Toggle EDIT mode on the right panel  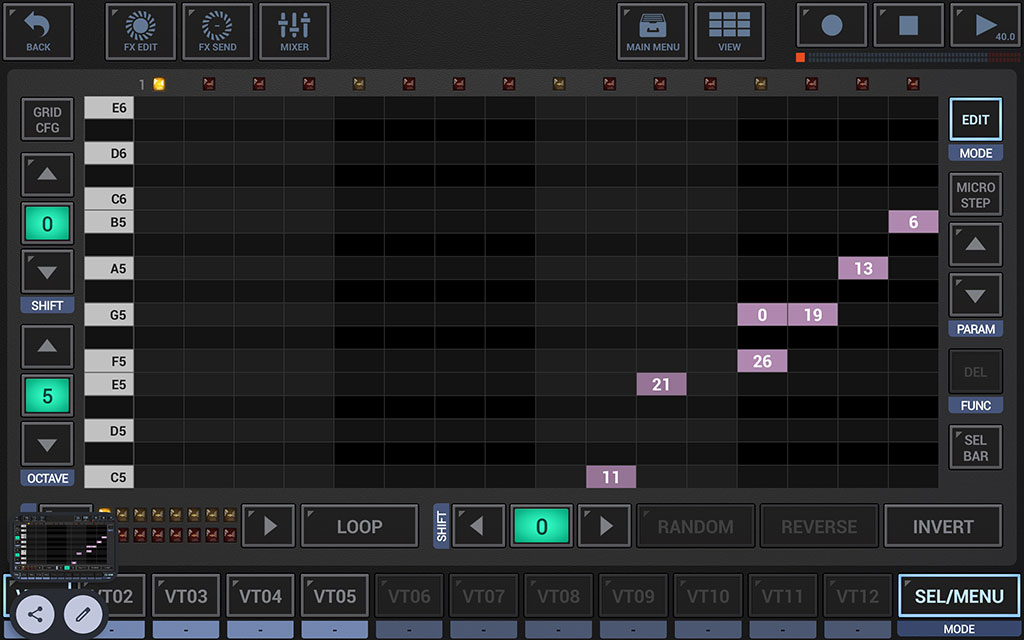(x=975, y=118)
